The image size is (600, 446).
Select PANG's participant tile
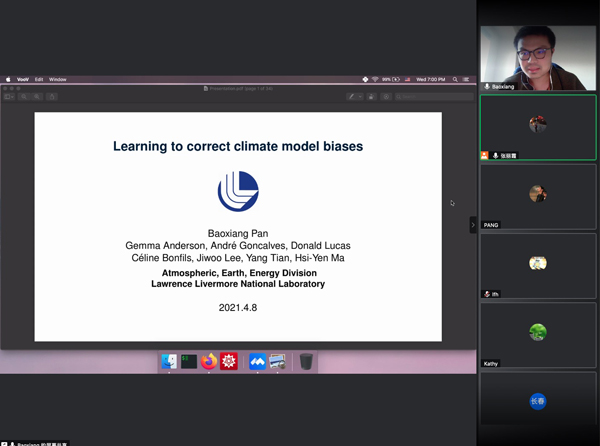pos(538,197)
